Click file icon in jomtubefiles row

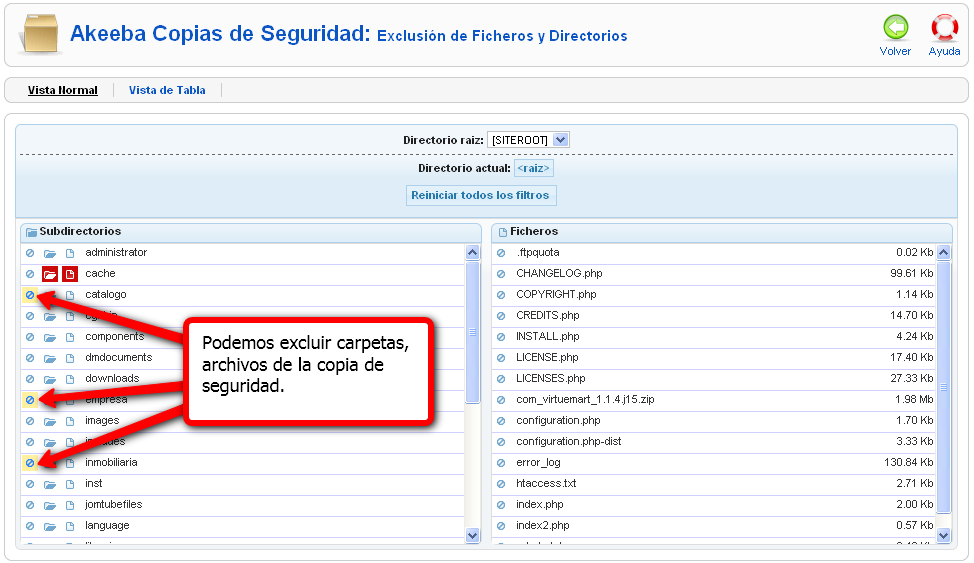[70, 506]
